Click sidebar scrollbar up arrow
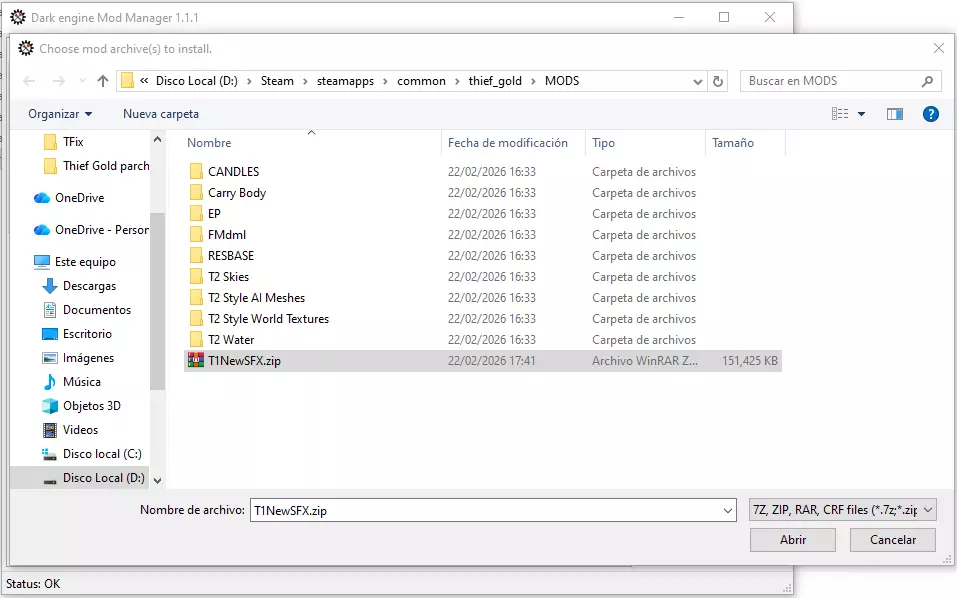Image resolution: width=957 pixels, height=598 pixels. (157, 140)
